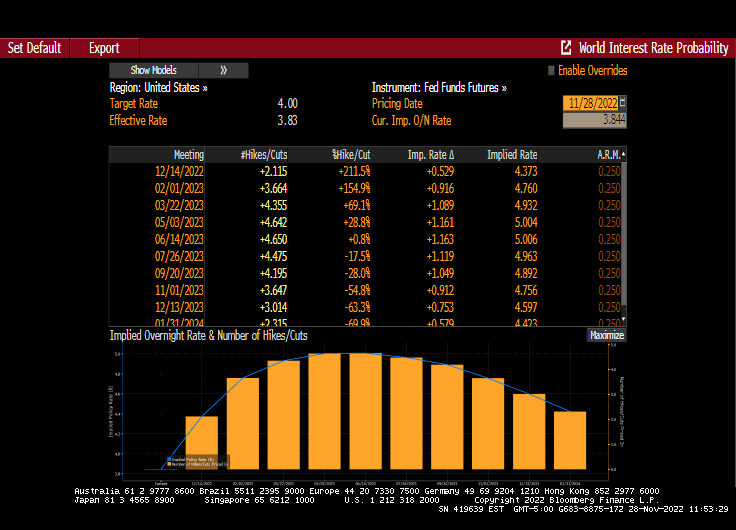The height and width of the screenshot is (530, 736).
Task: Expand the Instrument: Fed Funds Futures selector
Action: click(439, 87)
